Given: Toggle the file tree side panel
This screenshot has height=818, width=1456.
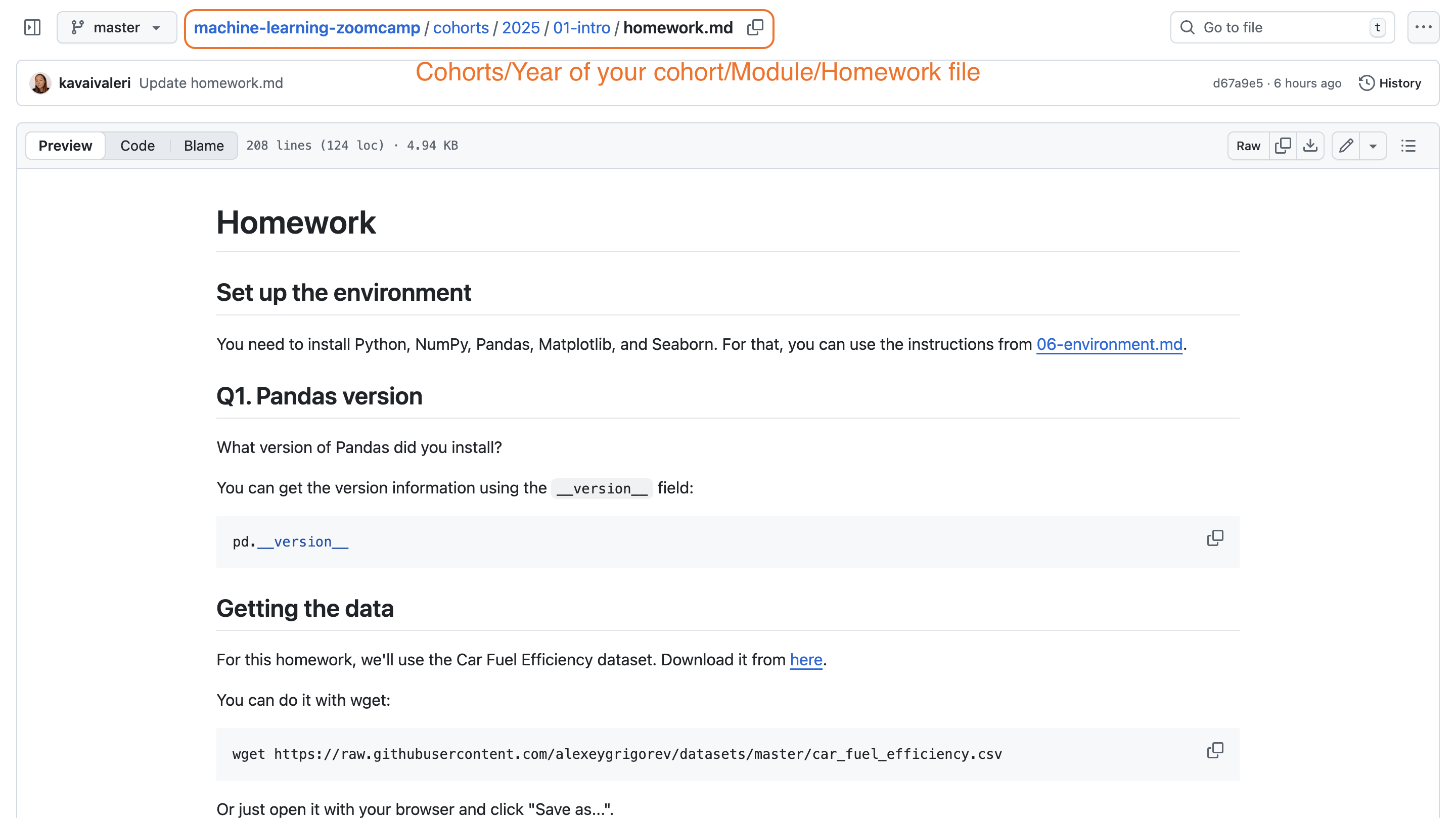Looking at the screenshot, I should click(32, 27).
